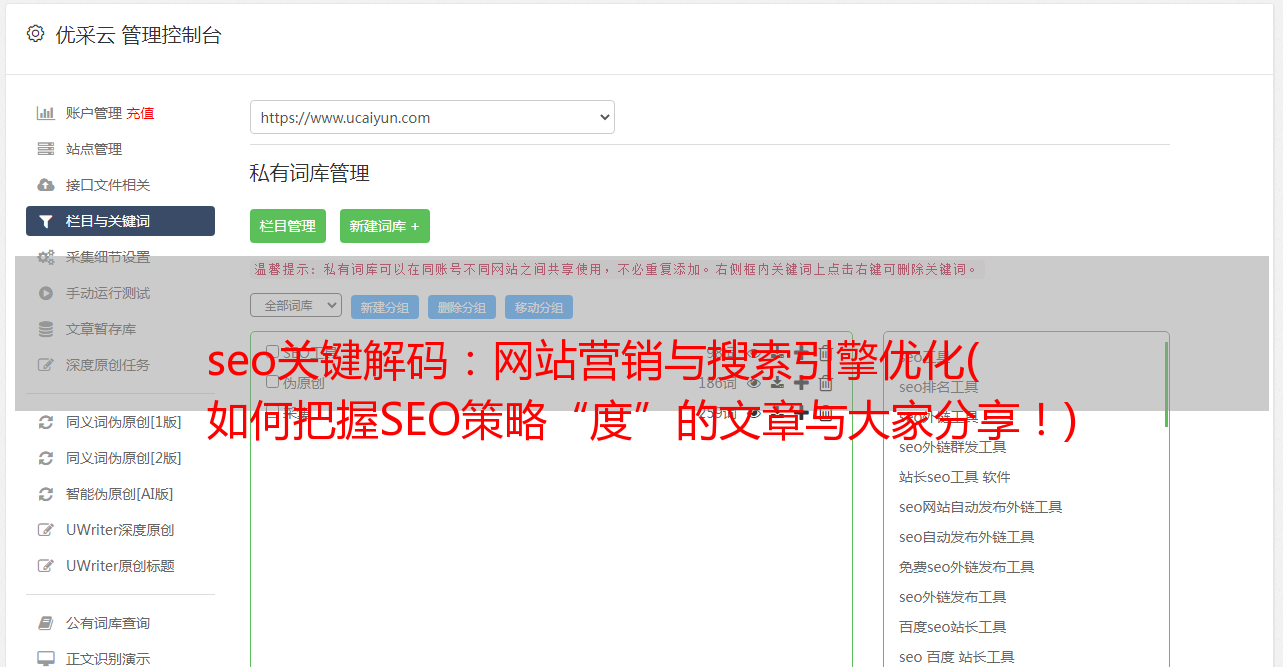
Task: Click the 移动分组 button
Action: pyautogui.click(x=539, y=307)
